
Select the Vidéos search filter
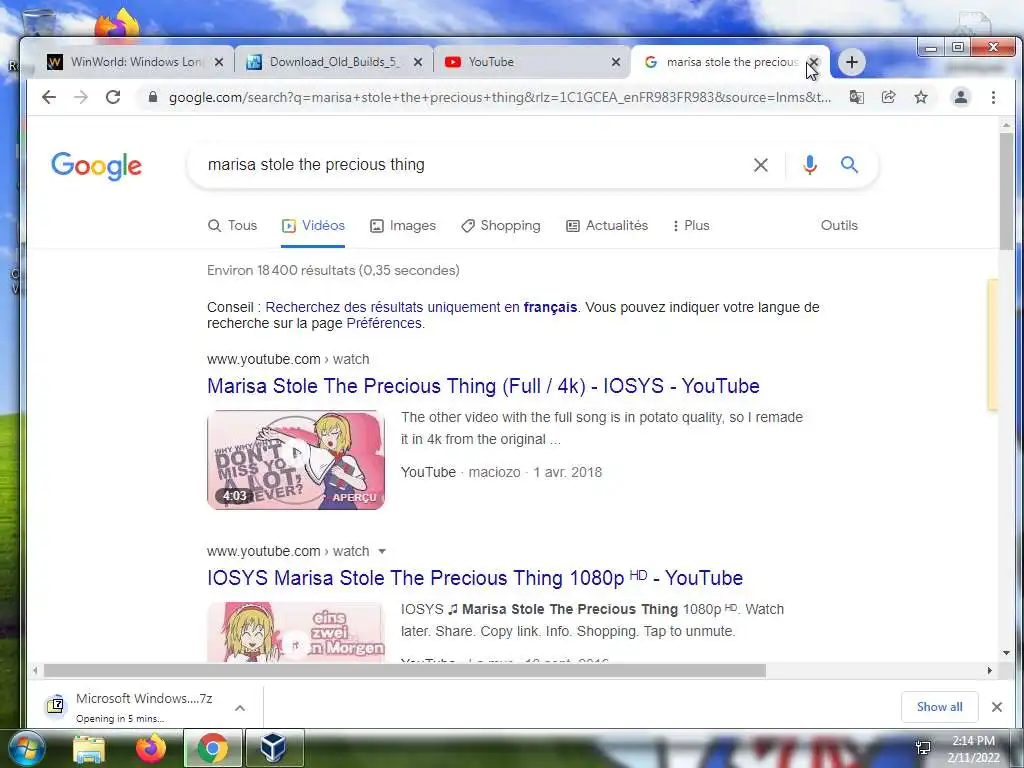(313, 225)
